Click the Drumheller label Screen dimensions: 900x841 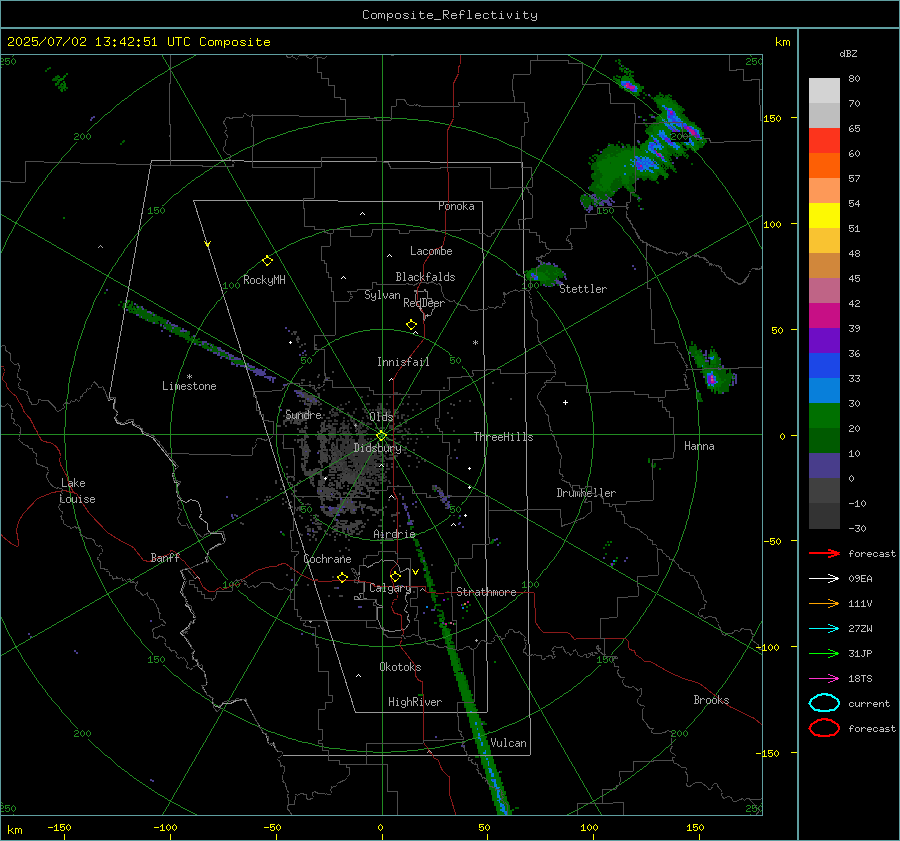(586, 493)
